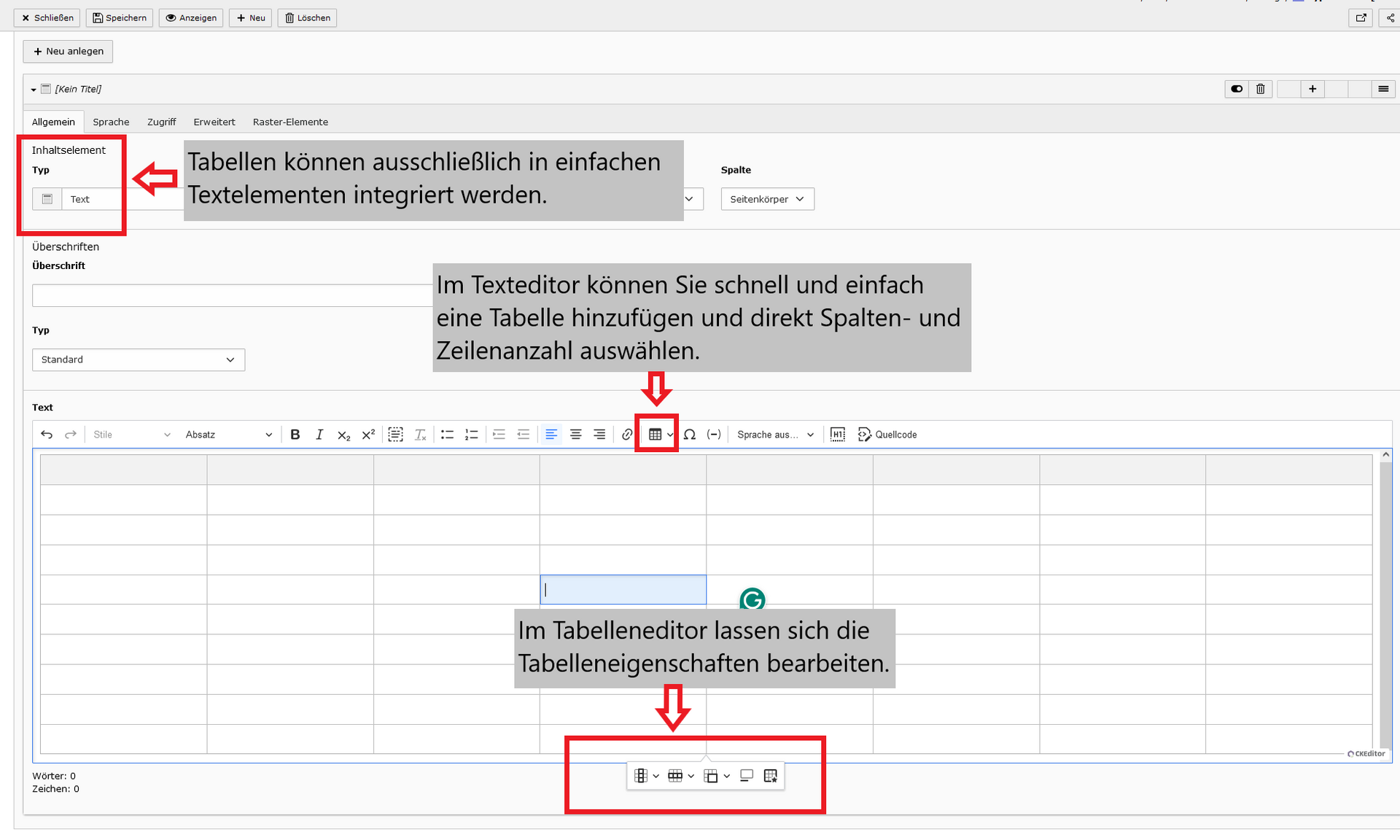Image resolution: width=1400 pixels, height=840 pixels.
Task: Open the Absatz paragraph format dropdown
Action: click(228, 435)
